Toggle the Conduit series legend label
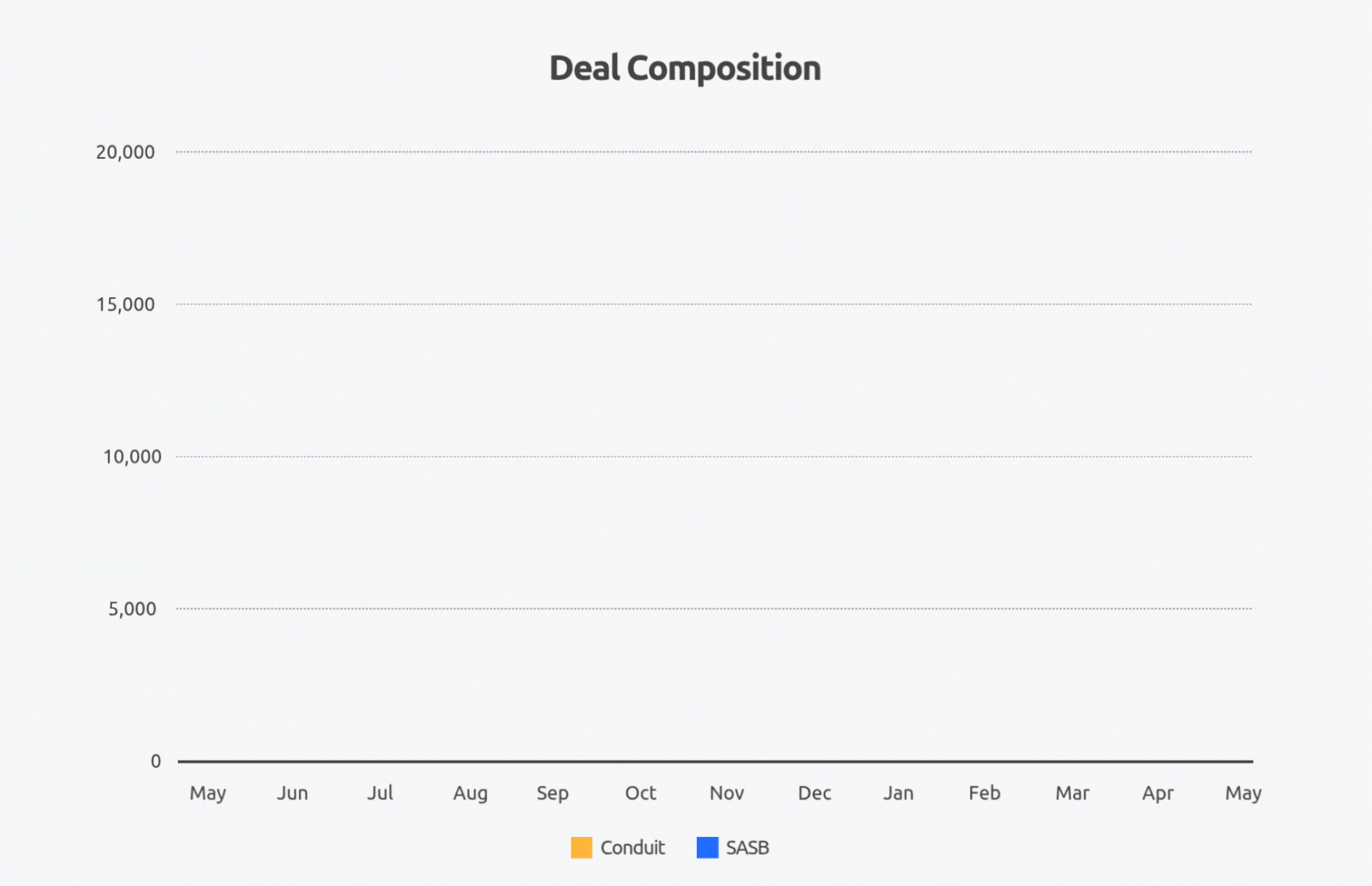 (x=632, y=848)
